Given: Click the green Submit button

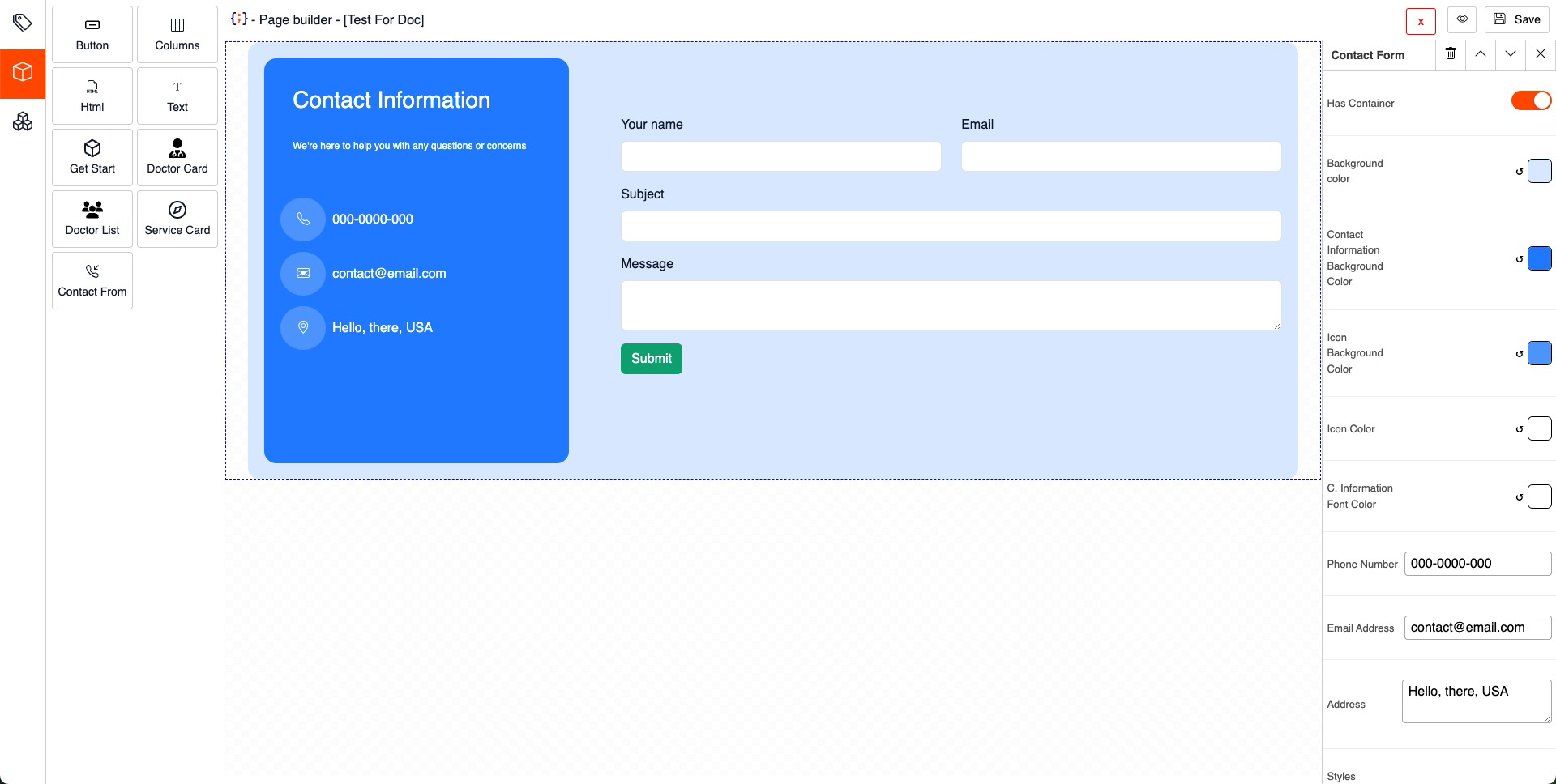Looking at the screenshot, I should [x=652, y=359].
